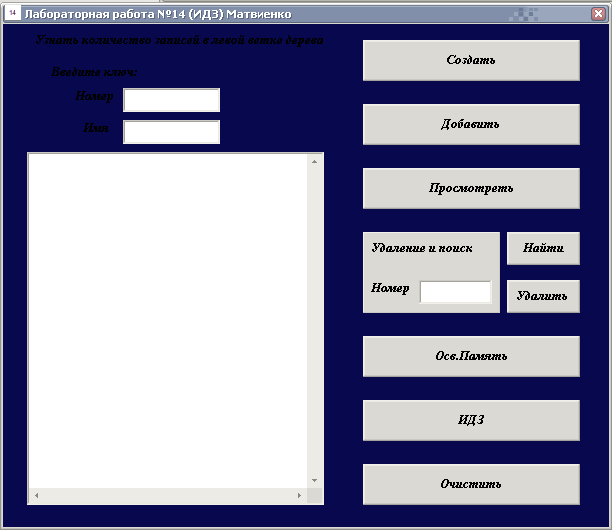This screenshot has width=612, height=530.
Task: Focus the Номер field in Удаление и поиск
Action: [x=455, y=292]
